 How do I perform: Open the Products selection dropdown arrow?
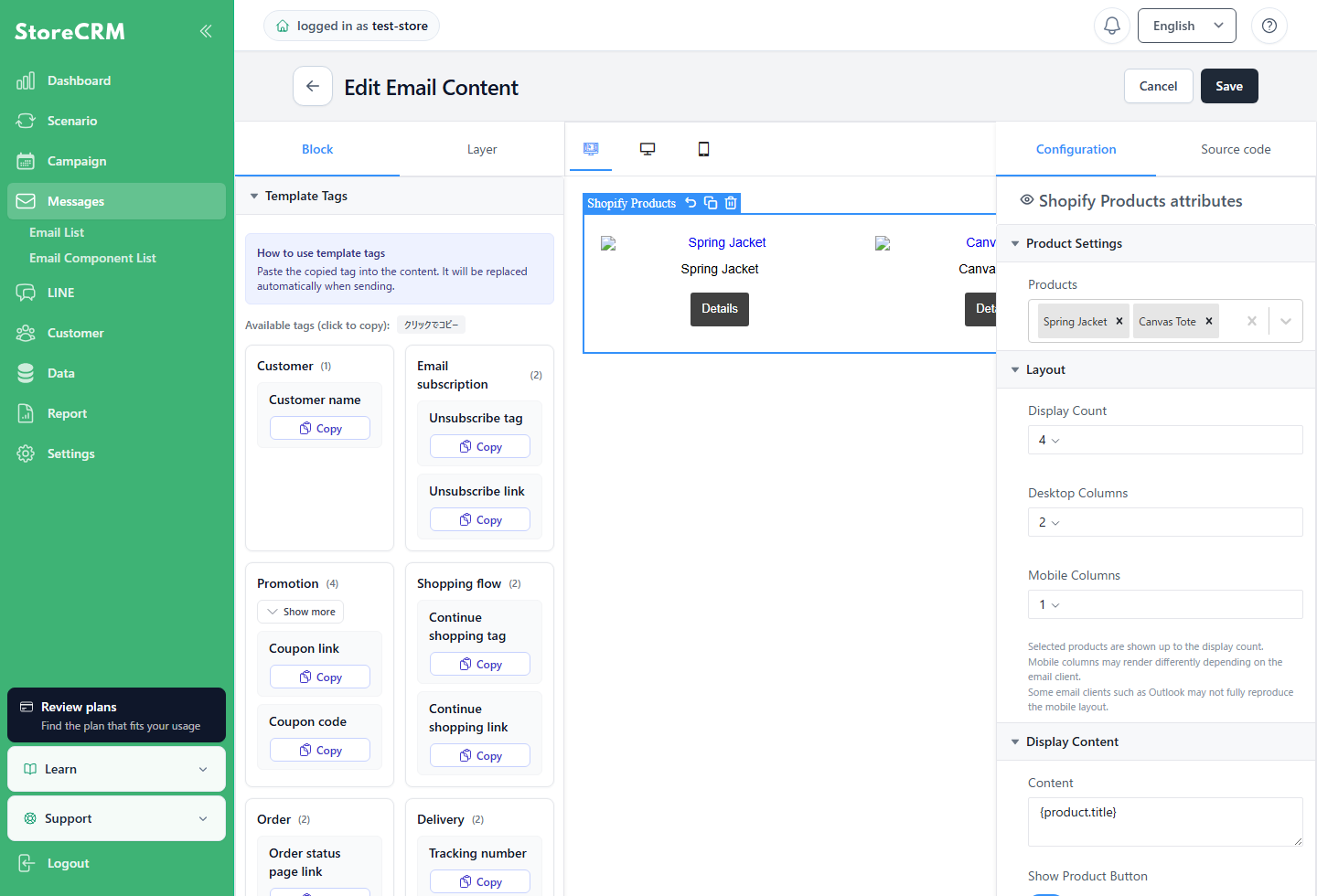click(1286, 321)
